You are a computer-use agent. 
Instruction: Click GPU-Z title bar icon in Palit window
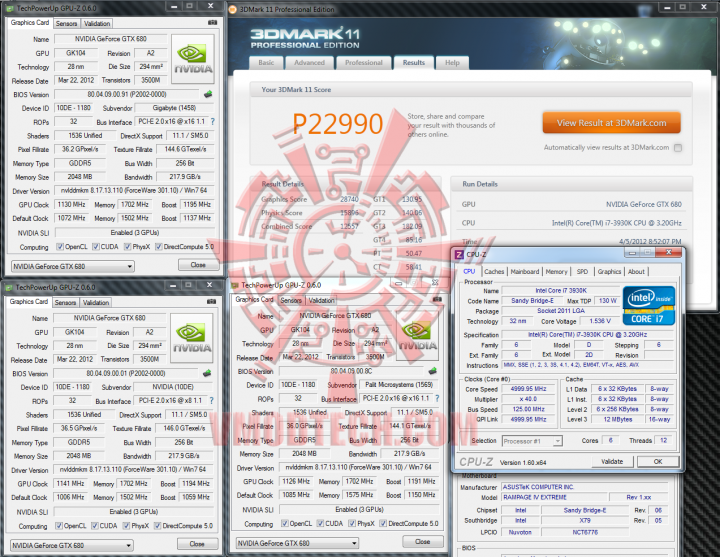[x=235, y=285]
